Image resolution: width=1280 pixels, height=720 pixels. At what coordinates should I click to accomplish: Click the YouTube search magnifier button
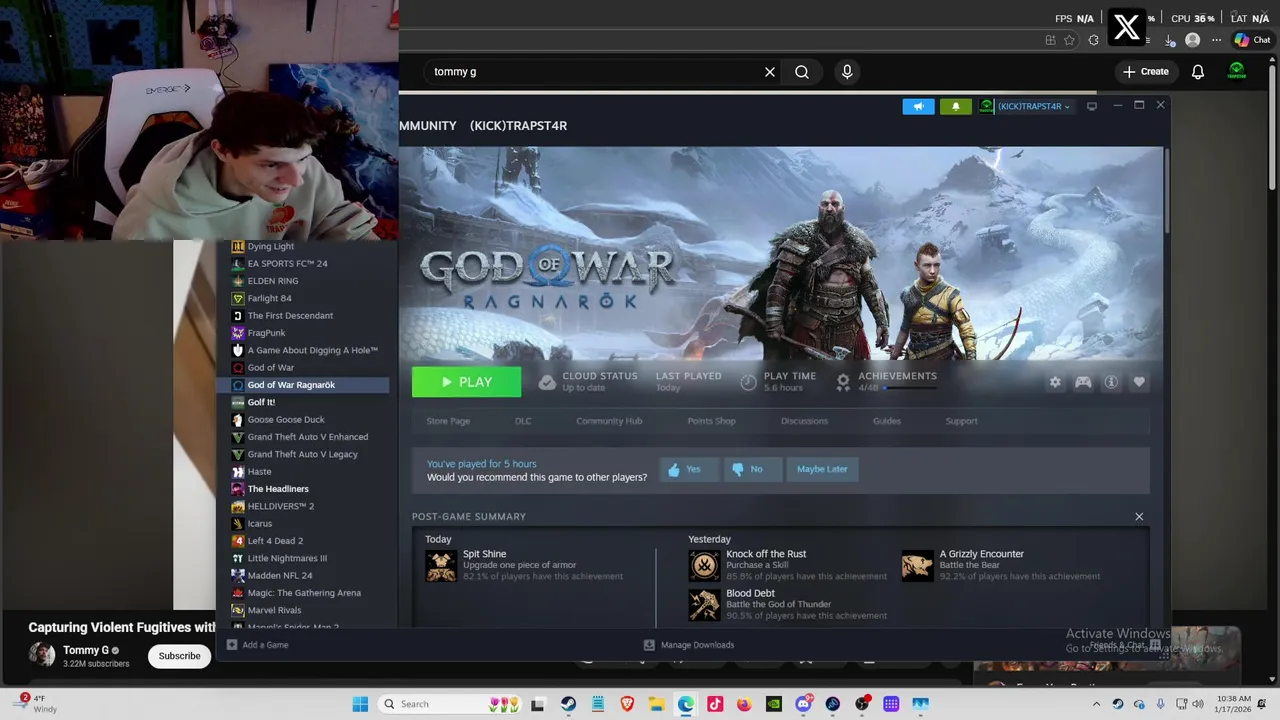(802, 72)
